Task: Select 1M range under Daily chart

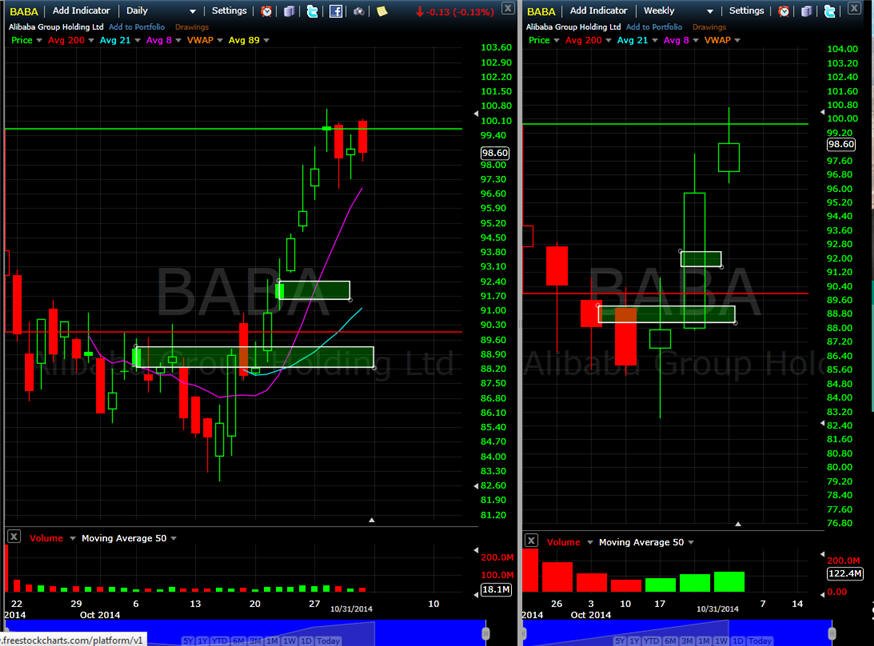Action: coord(271,640)
